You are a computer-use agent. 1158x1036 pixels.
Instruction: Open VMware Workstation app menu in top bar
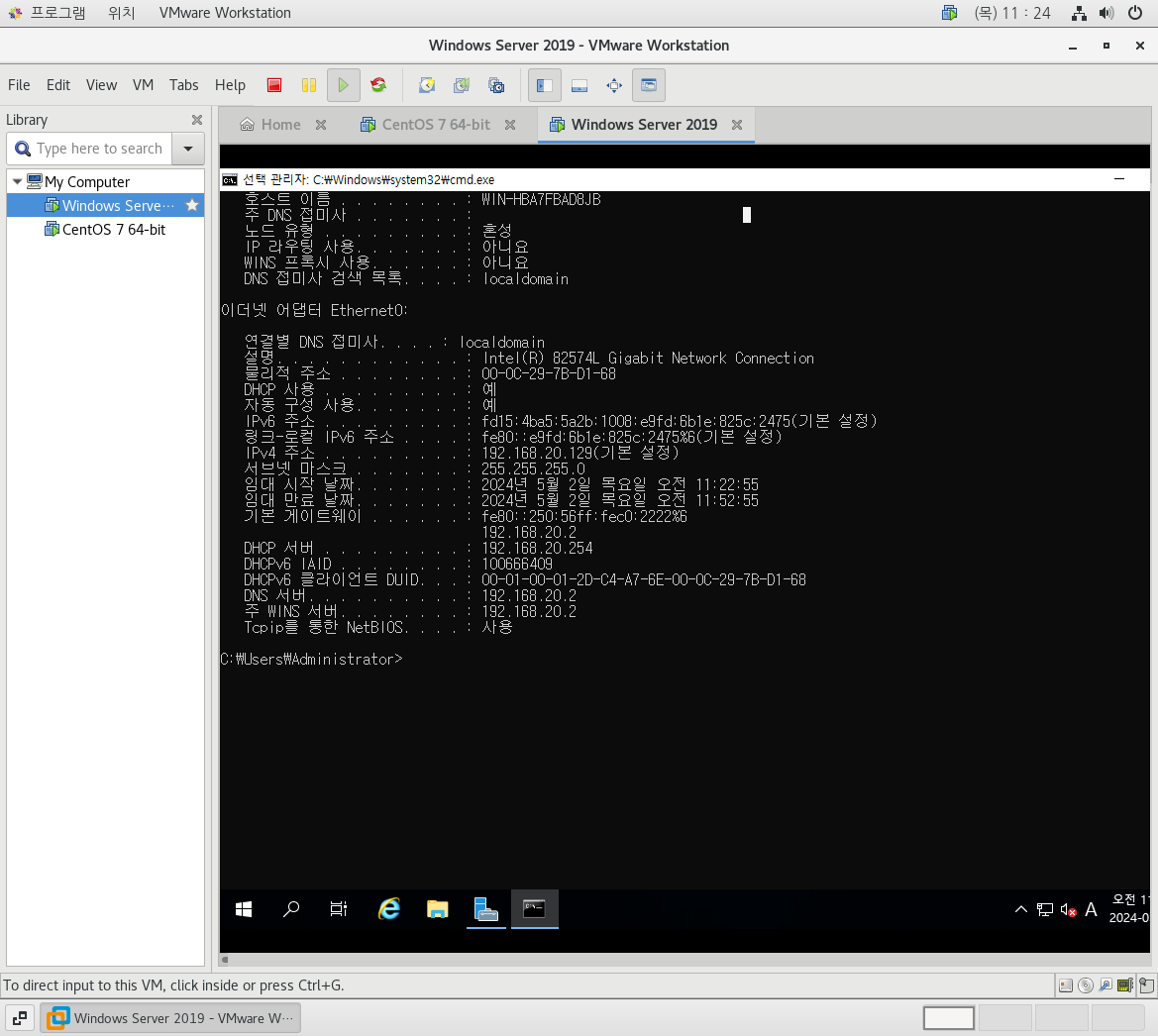[x=225, y=13]
